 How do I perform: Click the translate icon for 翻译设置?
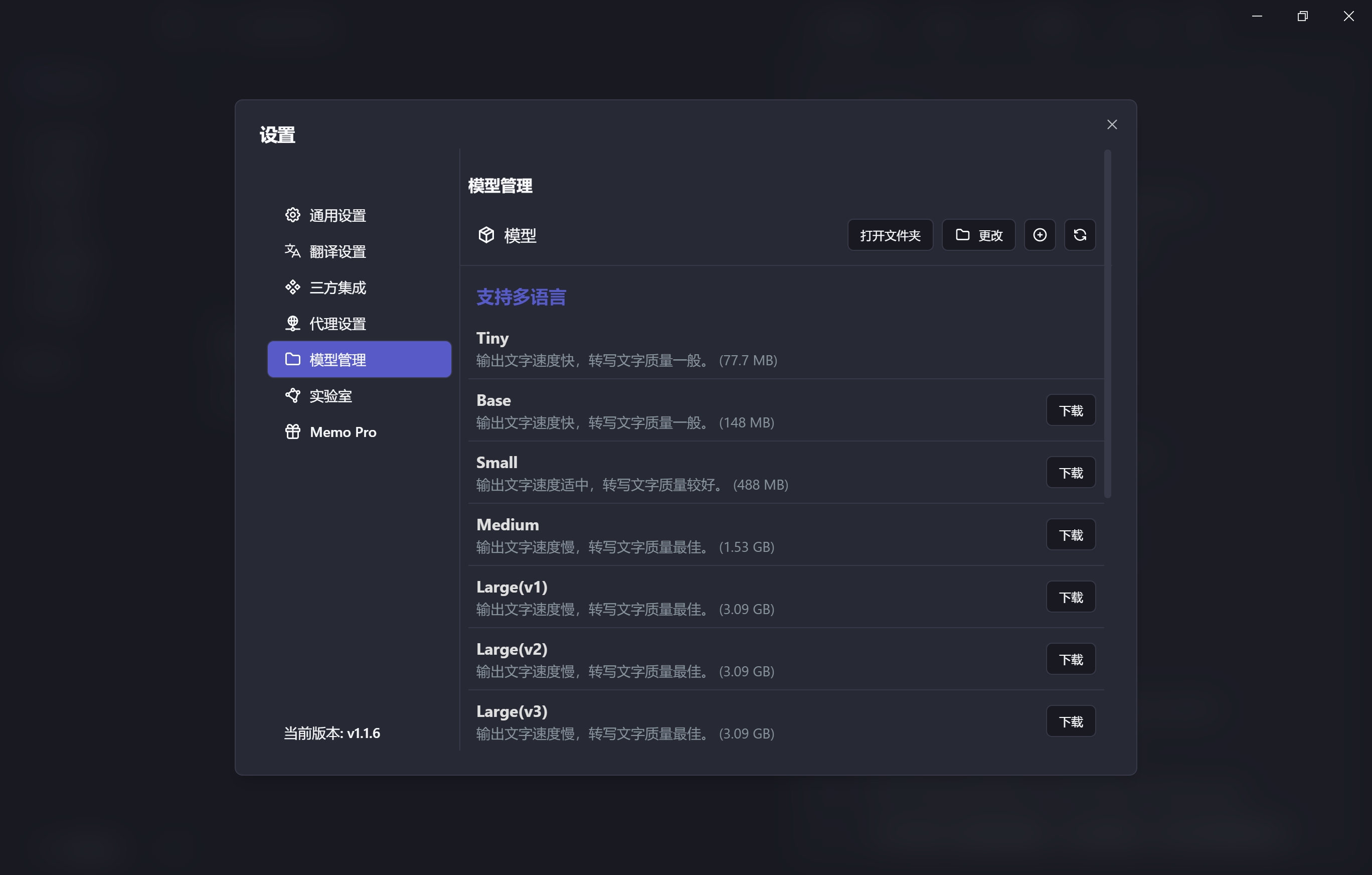292,251
